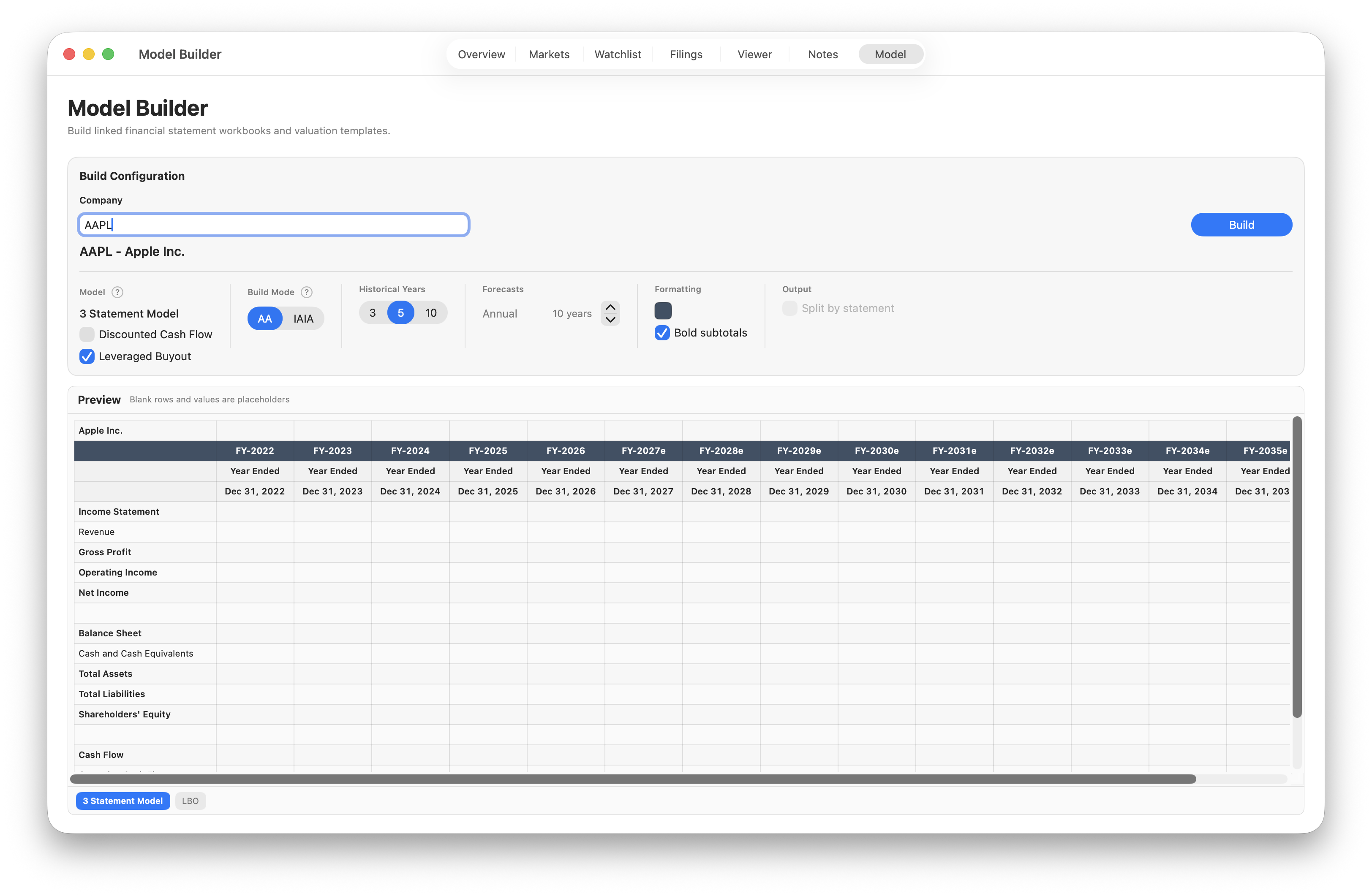1372x896 pixels.
Task: Minimize the window with the yellow button
Action: pyautogui.click(x=89, y=54)
